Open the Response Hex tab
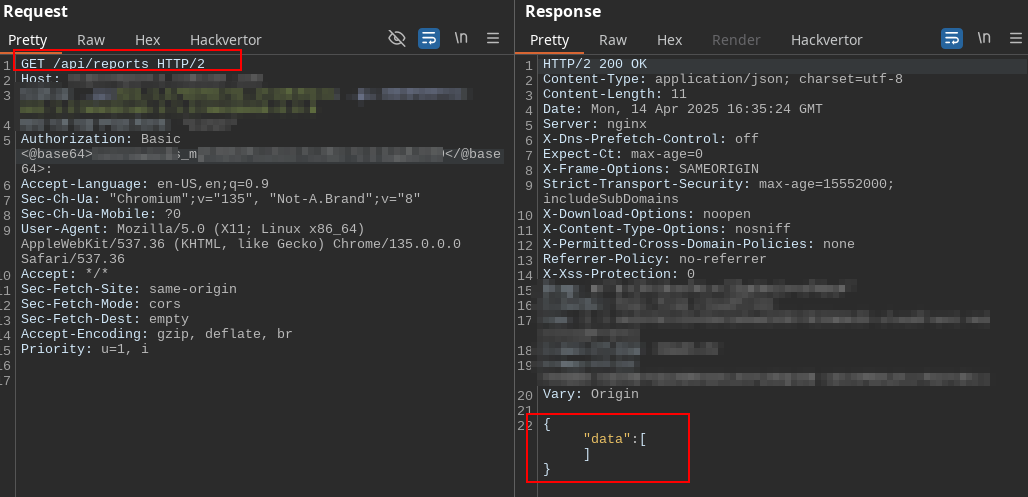The width and height of the screenshot is (1028, 497). pos(669,40)
